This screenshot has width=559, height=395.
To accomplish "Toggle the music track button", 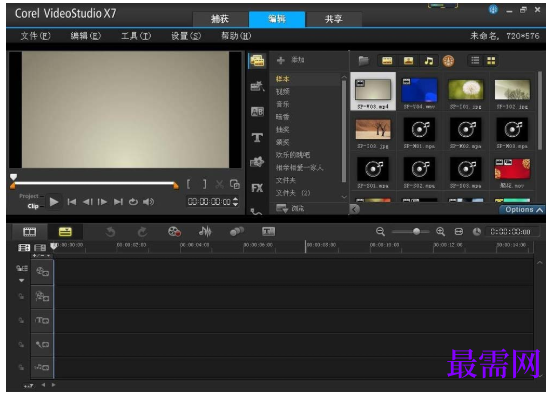I will pos(42,367).
